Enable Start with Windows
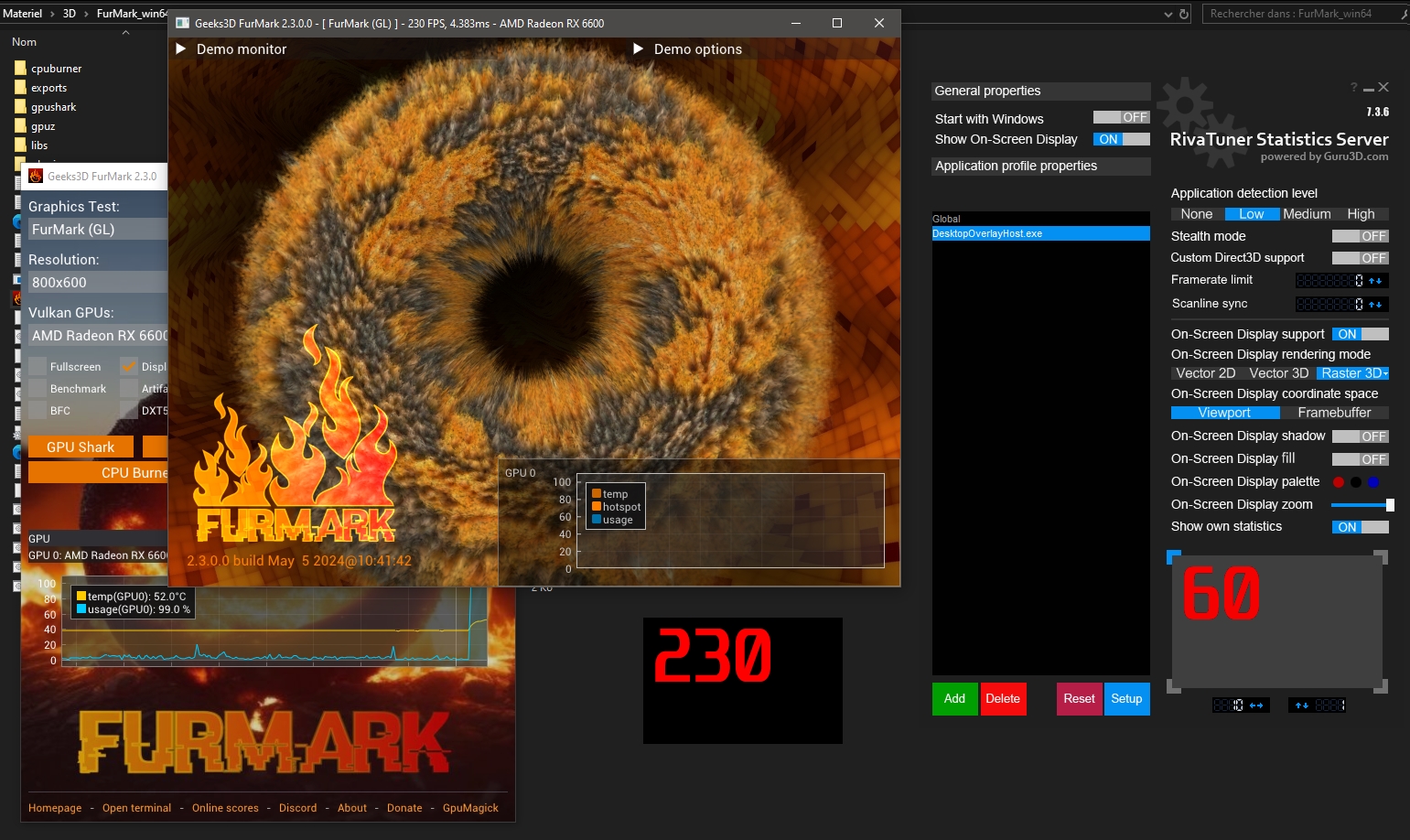 [1121, 117]
